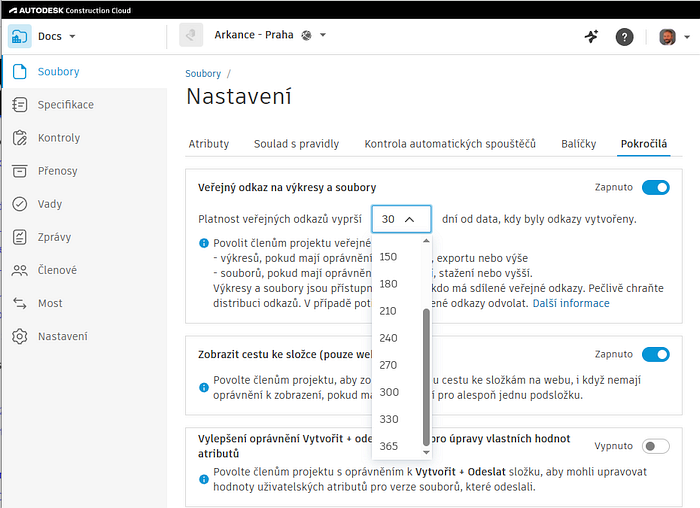Collapse the link expiration days dropdown
The height and width of the screenshot is (508, 700).
(401, 219)
